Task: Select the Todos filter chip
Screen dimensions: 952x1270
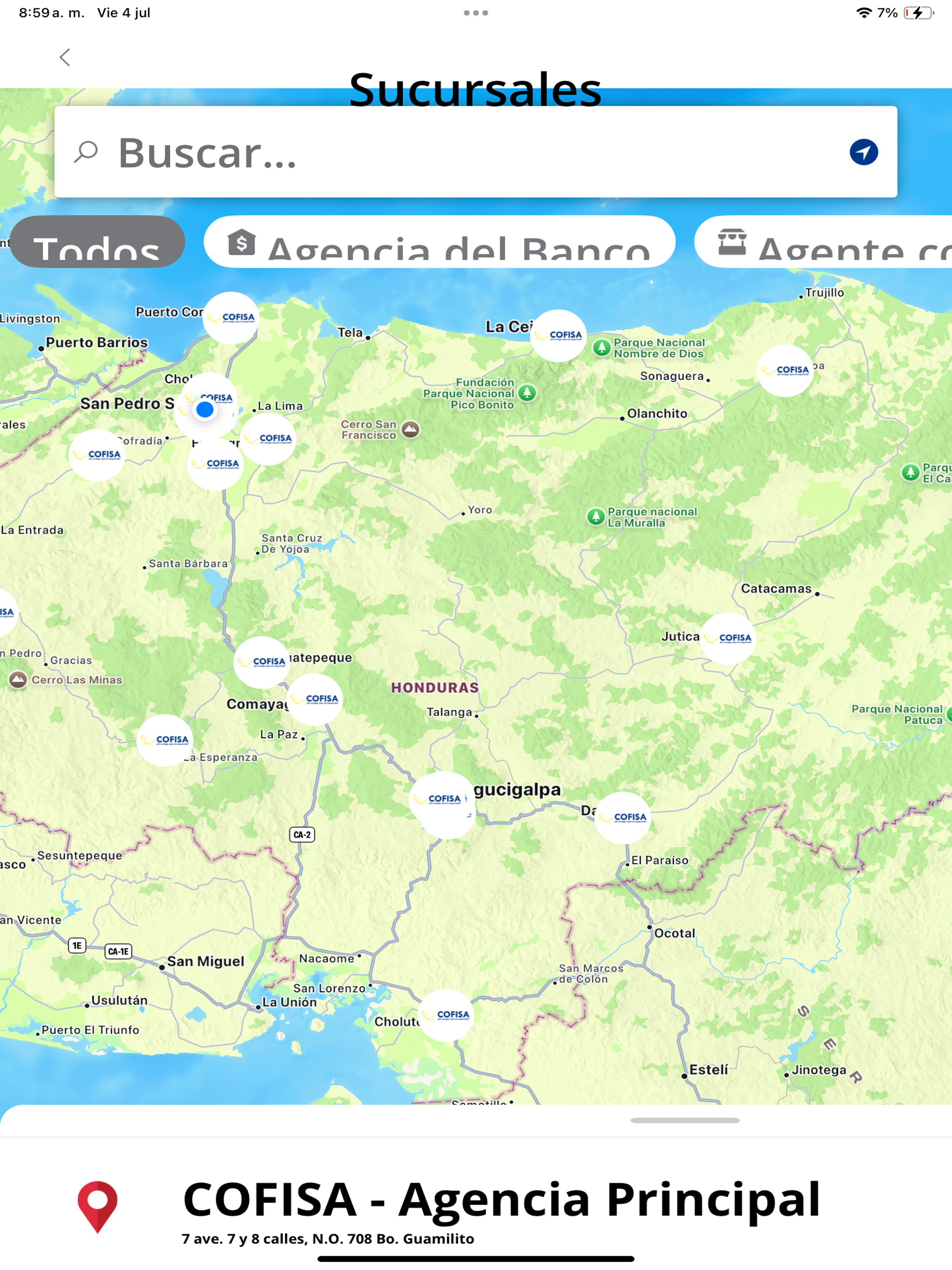Action: coord(98,242)
